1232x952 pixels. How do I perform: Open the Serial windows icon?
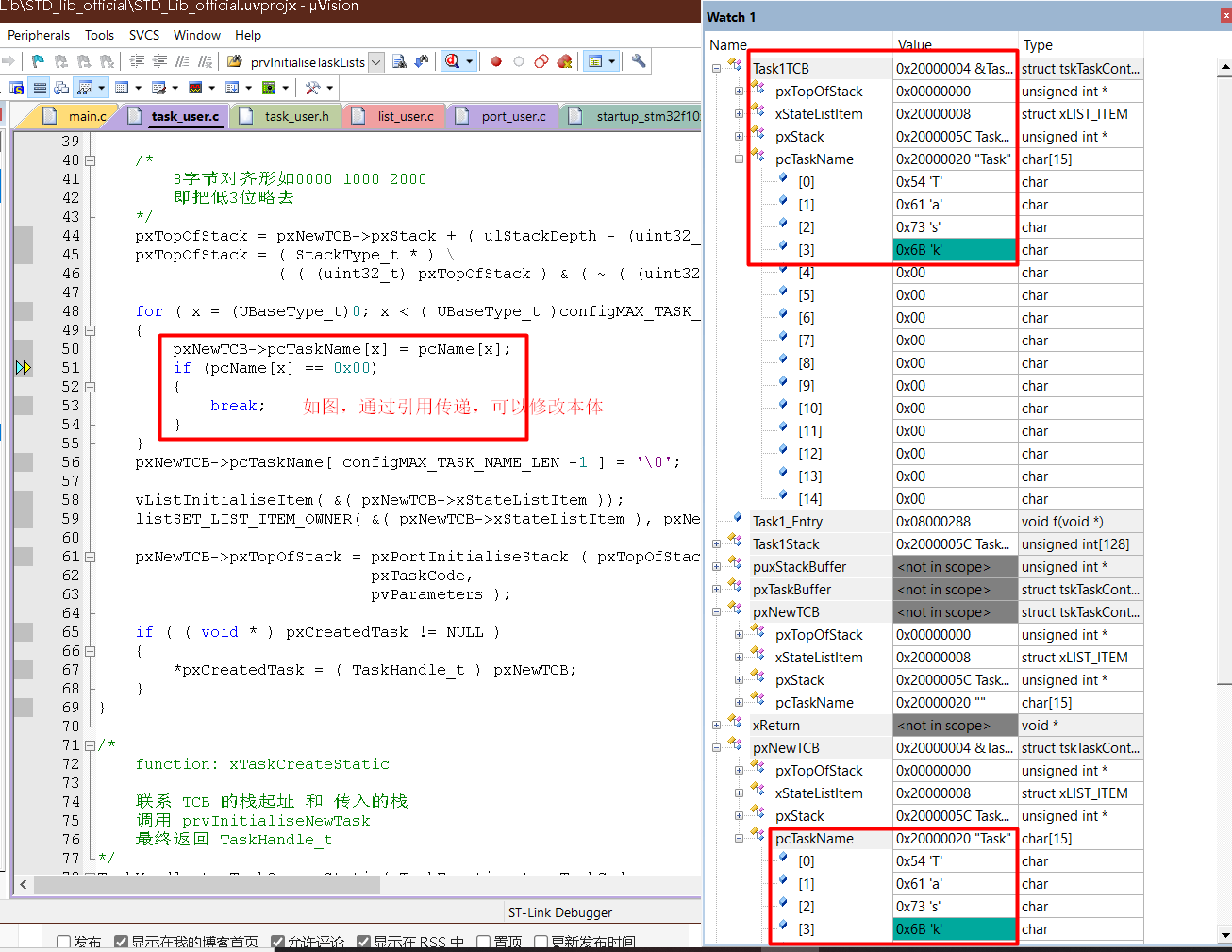[158, 88]
